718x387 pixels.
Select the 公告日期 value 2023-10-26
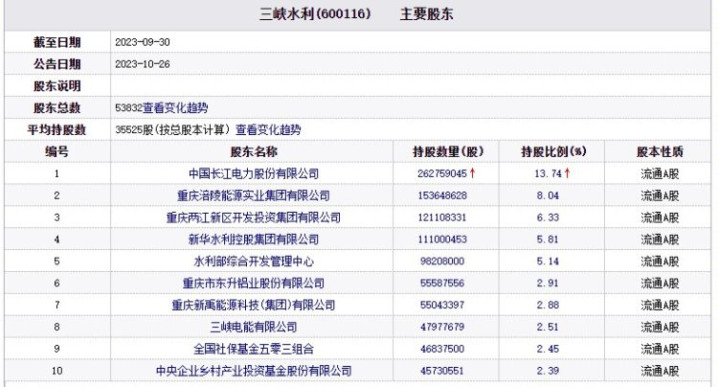[x=142, y=64]
